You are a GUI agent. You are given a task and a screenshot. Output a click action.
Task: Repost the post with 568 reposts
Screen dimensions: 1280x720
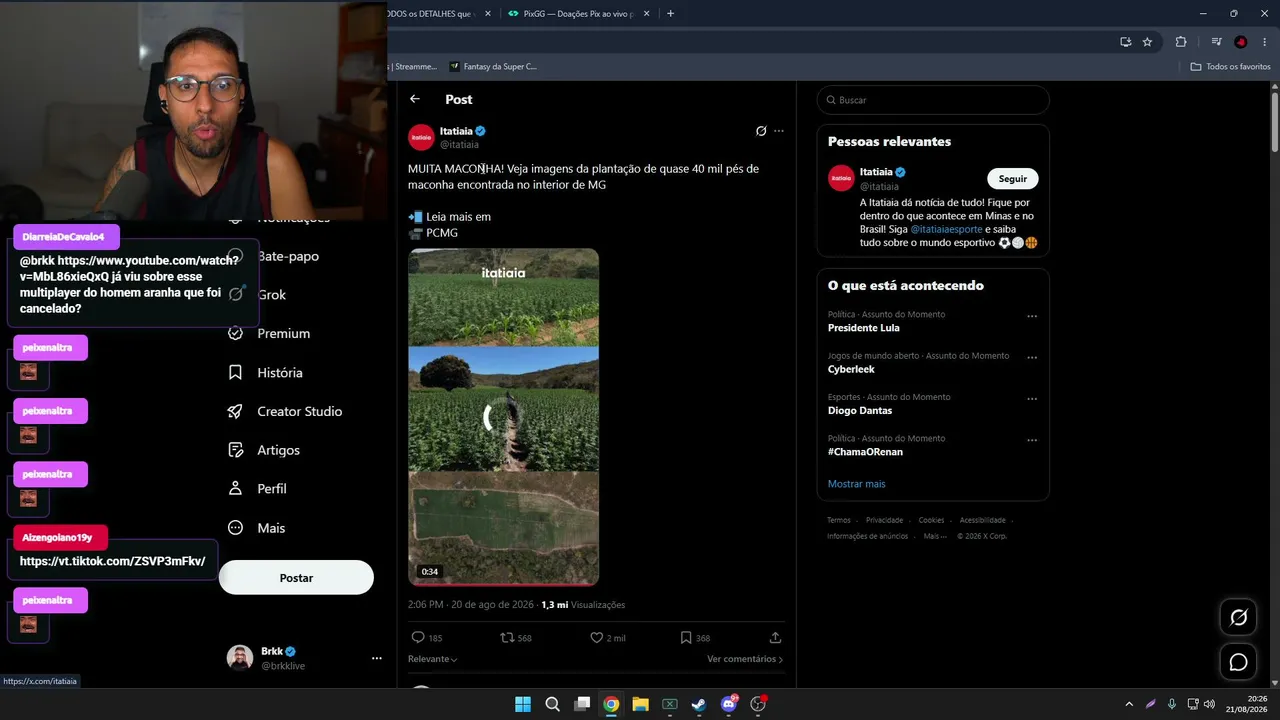tap(507, 637)
